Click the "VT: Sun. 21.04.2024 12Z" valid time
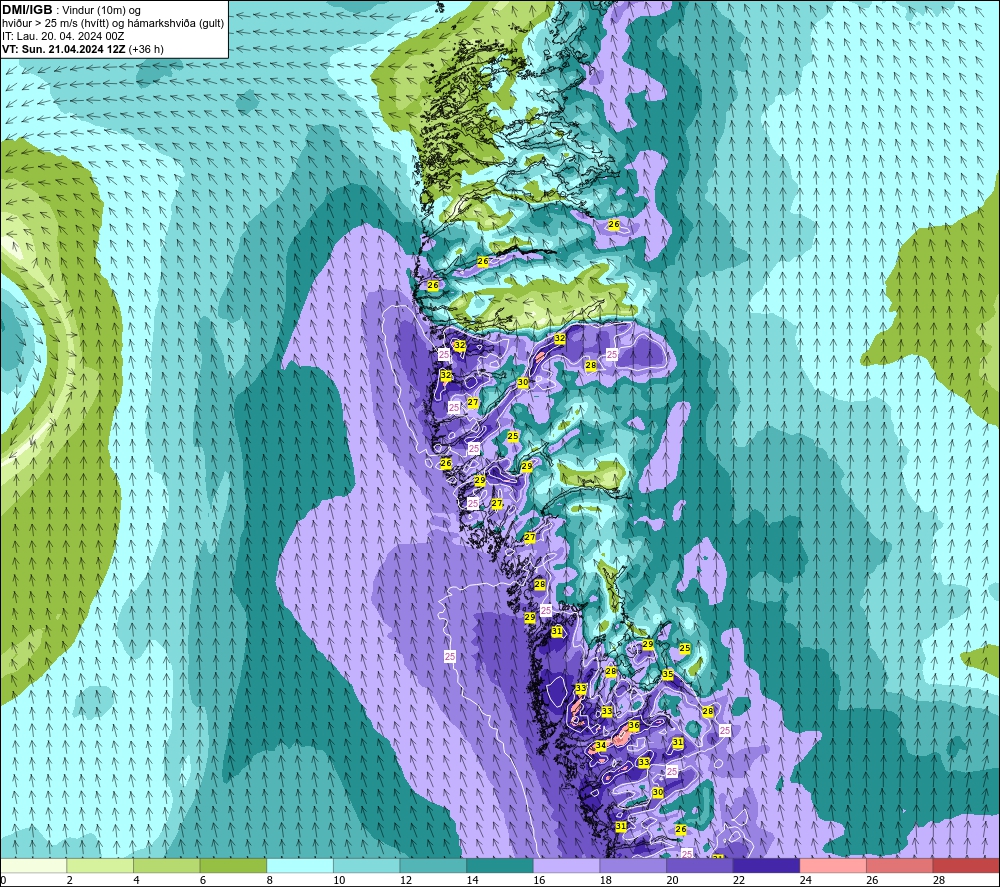The width and height of the screenshot is (1000, 887). click(x=64, y=49)
